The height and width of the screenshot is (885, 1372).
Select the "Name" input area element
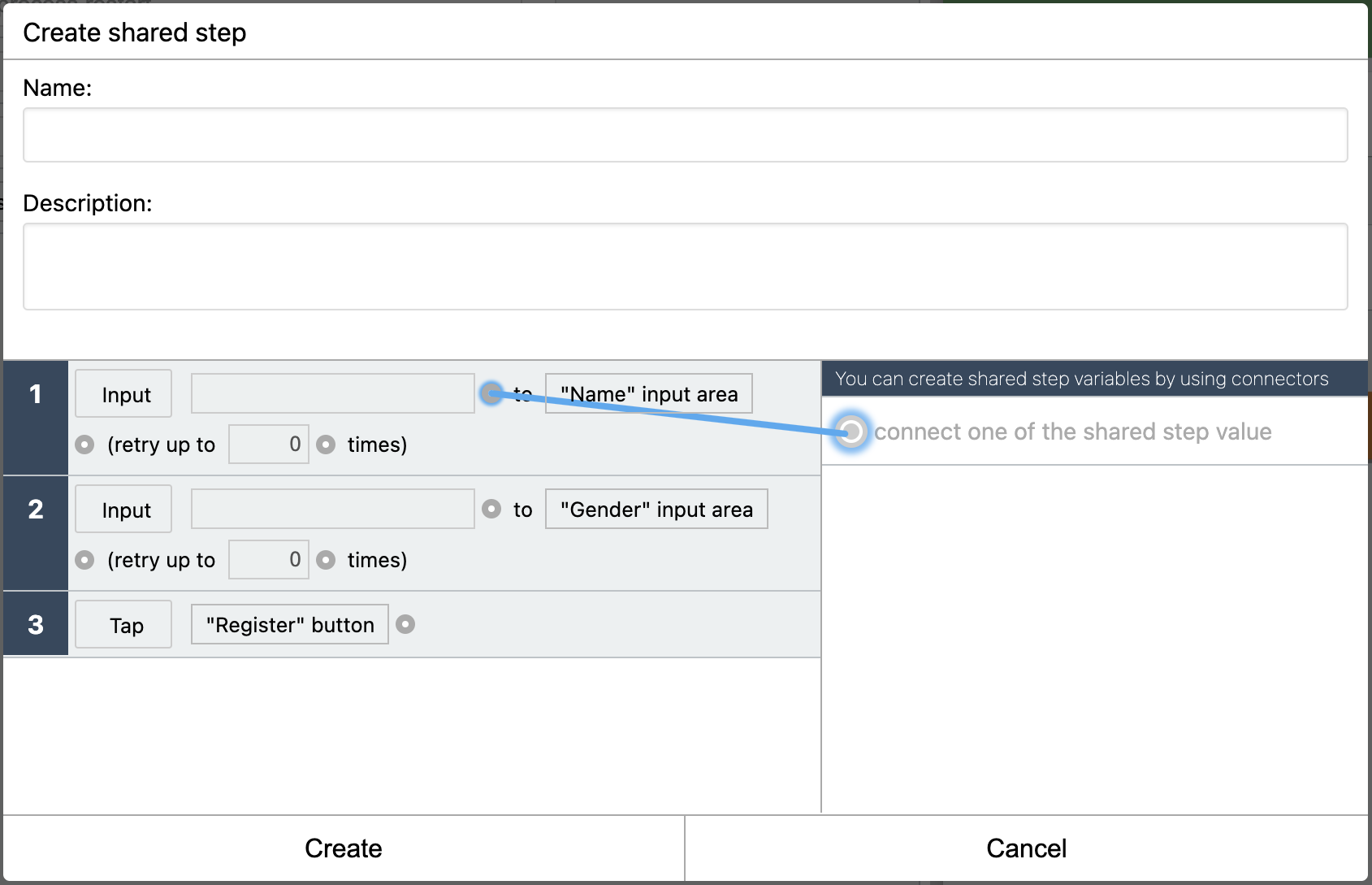649,393
